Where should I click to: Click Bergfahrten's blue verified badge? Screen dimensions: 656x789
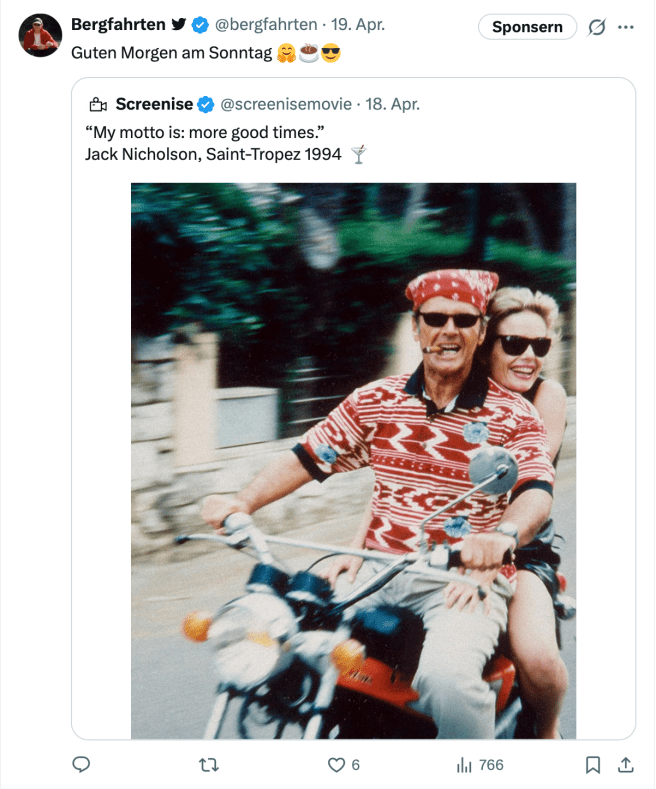click(x=199, y=24)
